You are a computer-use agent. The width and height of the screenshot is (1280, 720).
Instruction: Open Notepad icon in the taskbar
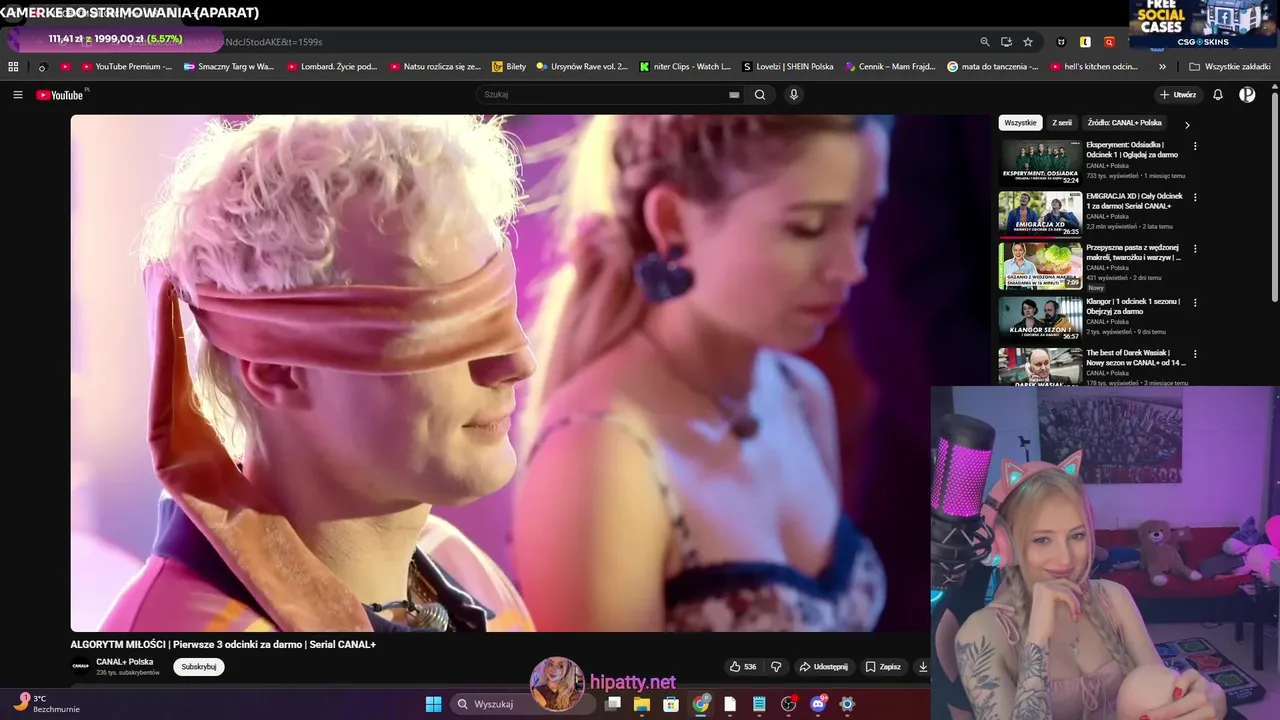[x=759, y=704]
